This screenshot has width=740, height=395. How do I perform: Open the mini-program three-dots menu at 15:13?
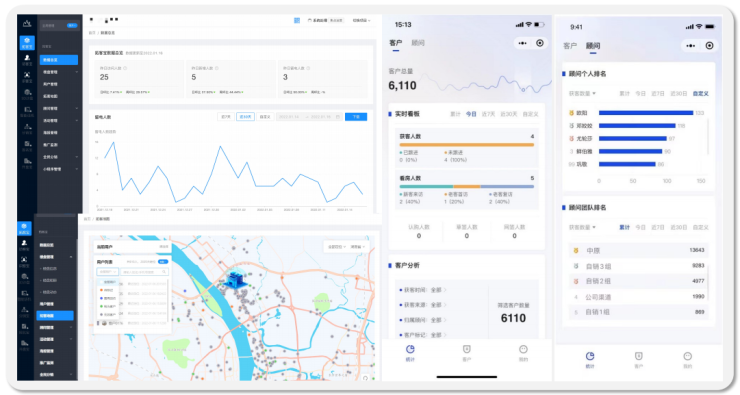point(522,43)
